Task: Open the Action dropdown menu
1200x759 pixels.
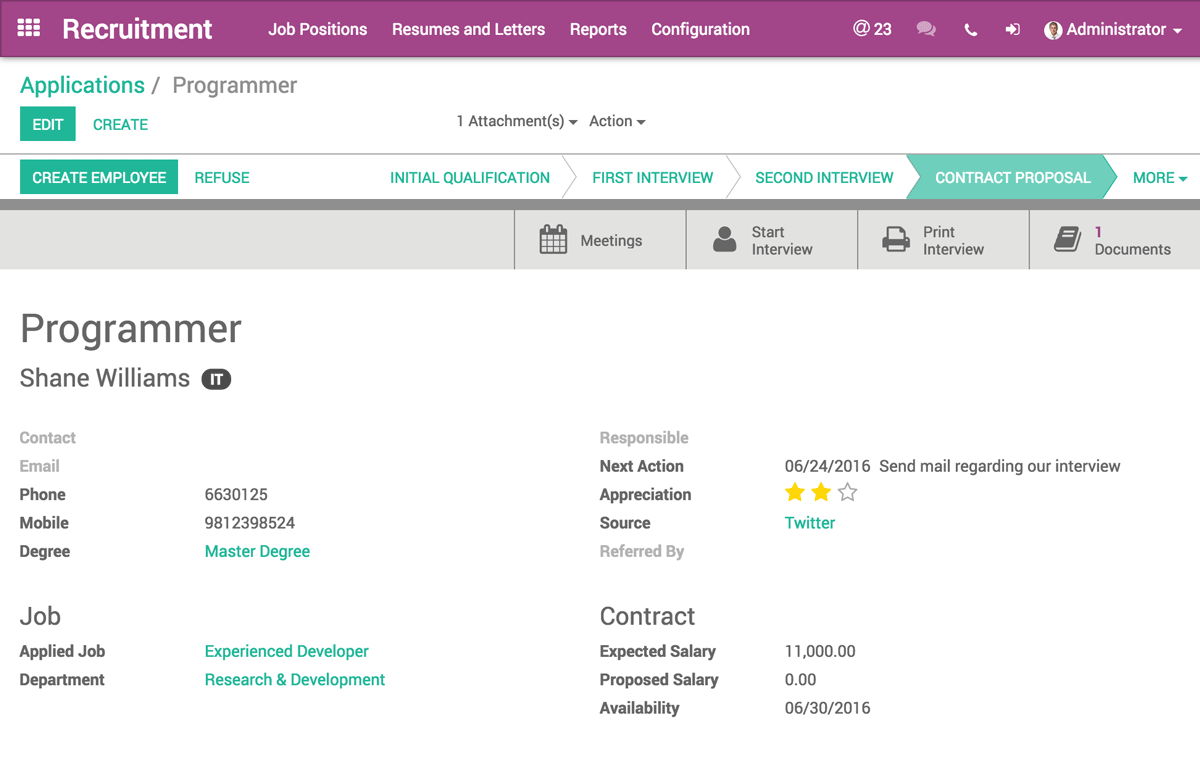Action: coord(617,121)
